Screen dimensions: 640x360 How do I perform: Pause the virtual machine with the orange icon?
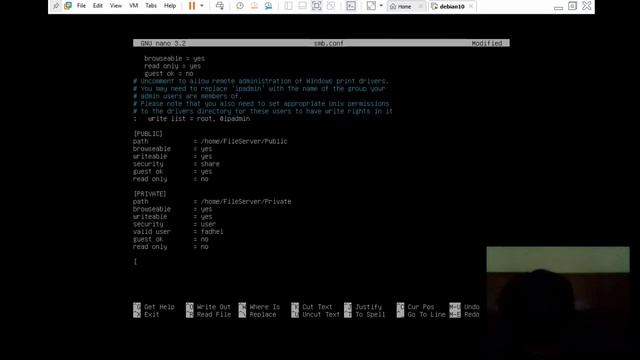(192, 6)
